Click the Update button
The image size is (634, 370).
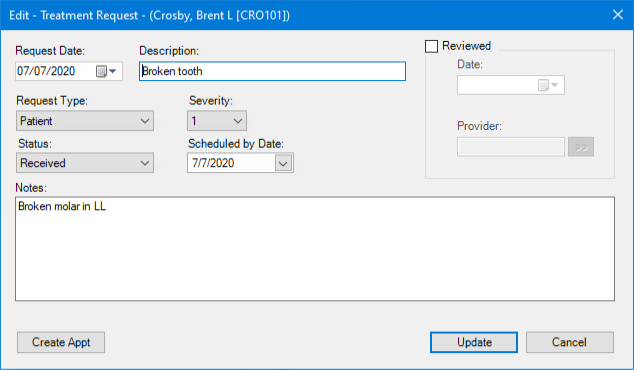tap(474, 343)
